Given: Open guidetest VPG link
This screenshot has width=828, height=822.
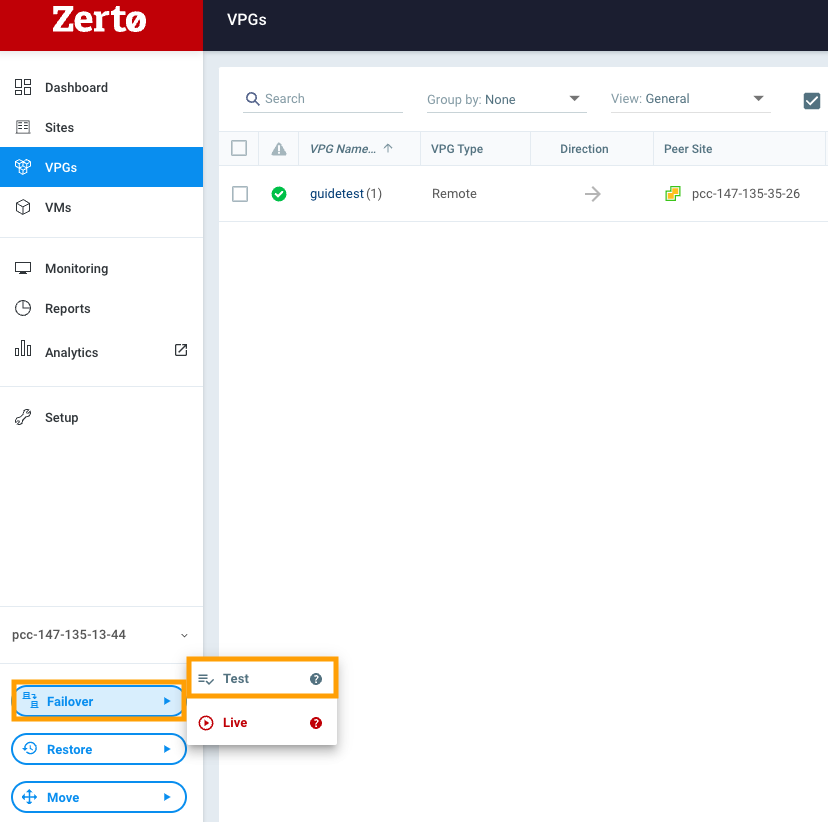Looking at the screenshot, I should tap(336, 194).
